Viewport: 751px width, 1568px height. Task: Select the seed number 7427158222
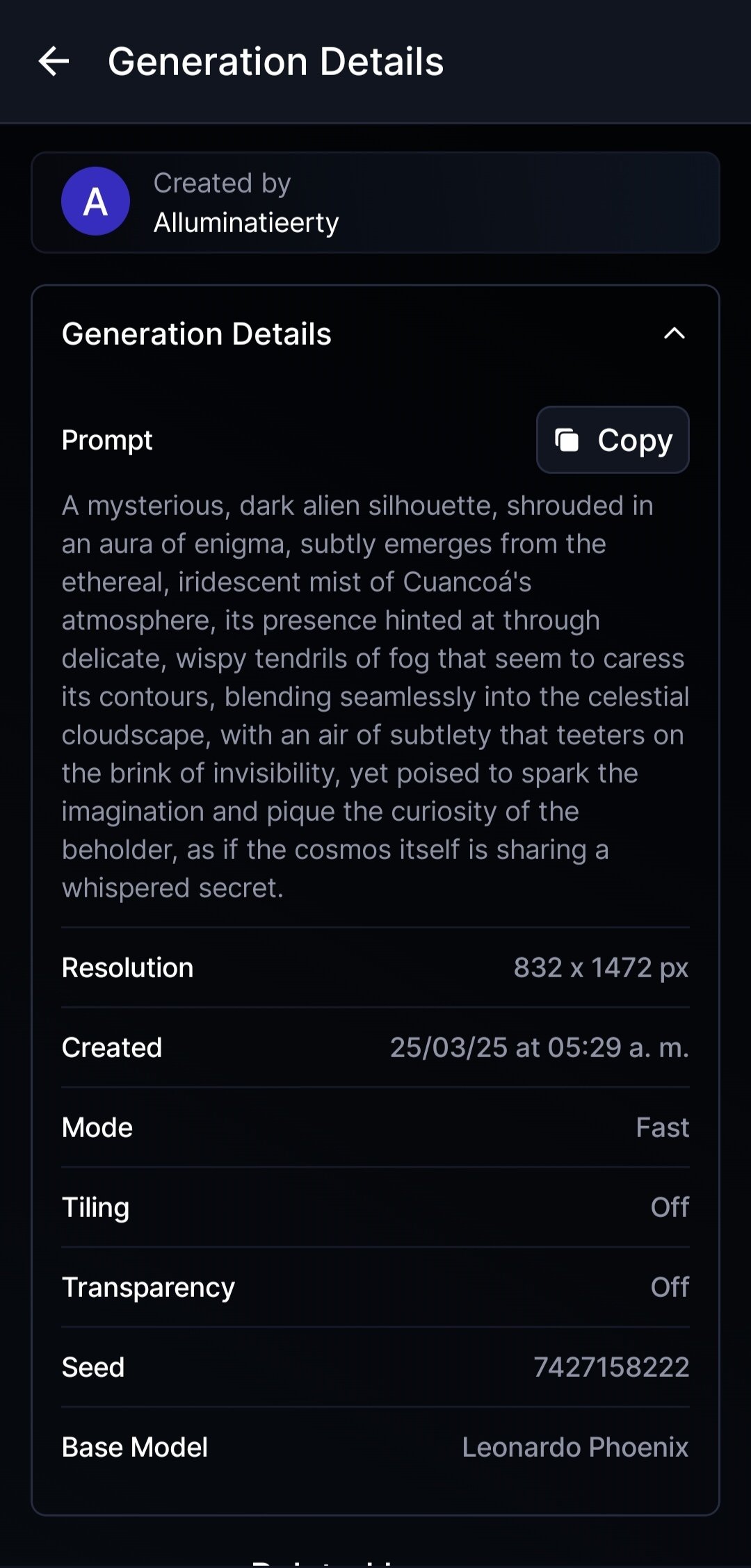611,1367
